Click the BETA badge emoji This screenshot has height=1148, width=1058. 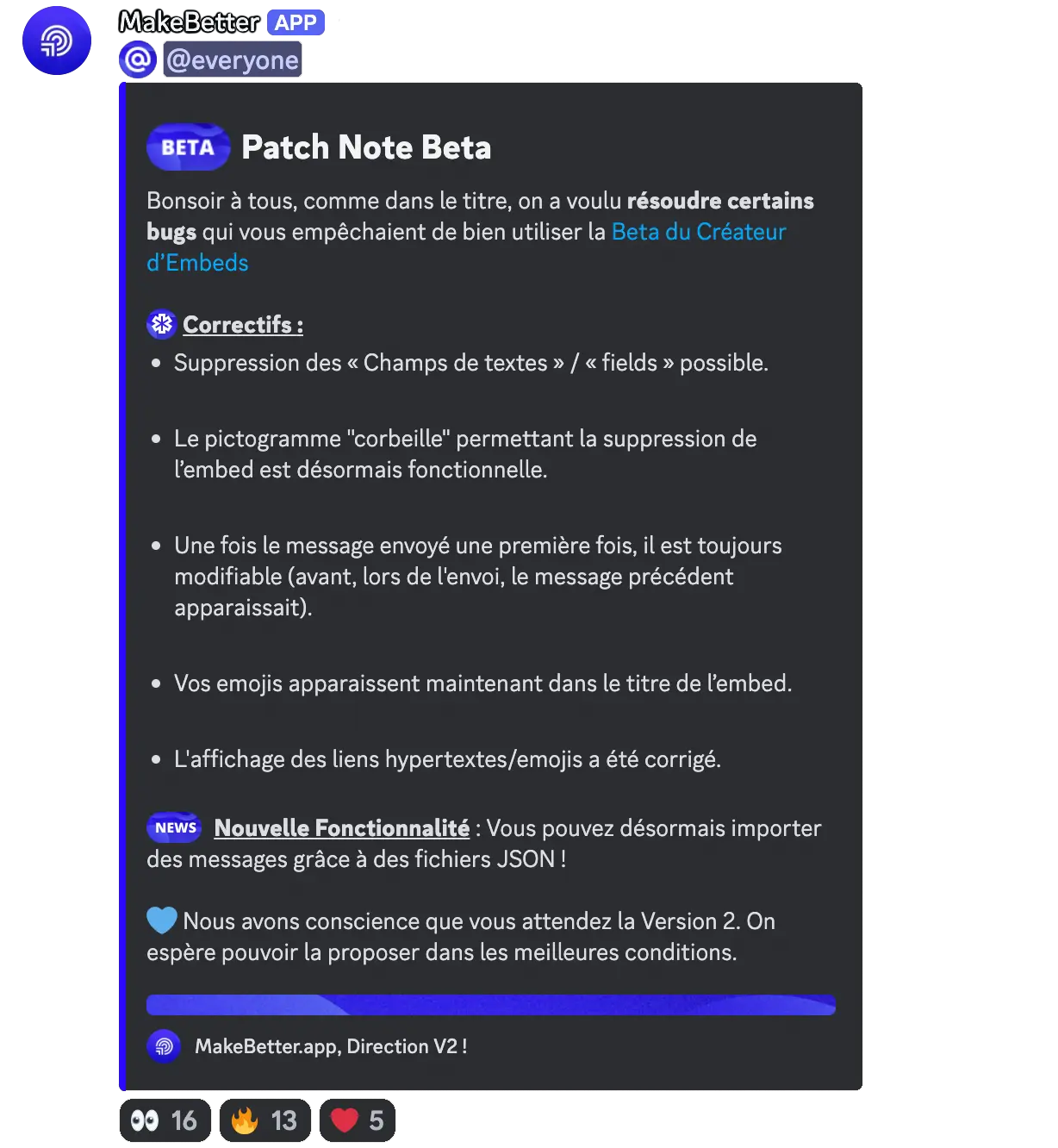pos(189,147)
